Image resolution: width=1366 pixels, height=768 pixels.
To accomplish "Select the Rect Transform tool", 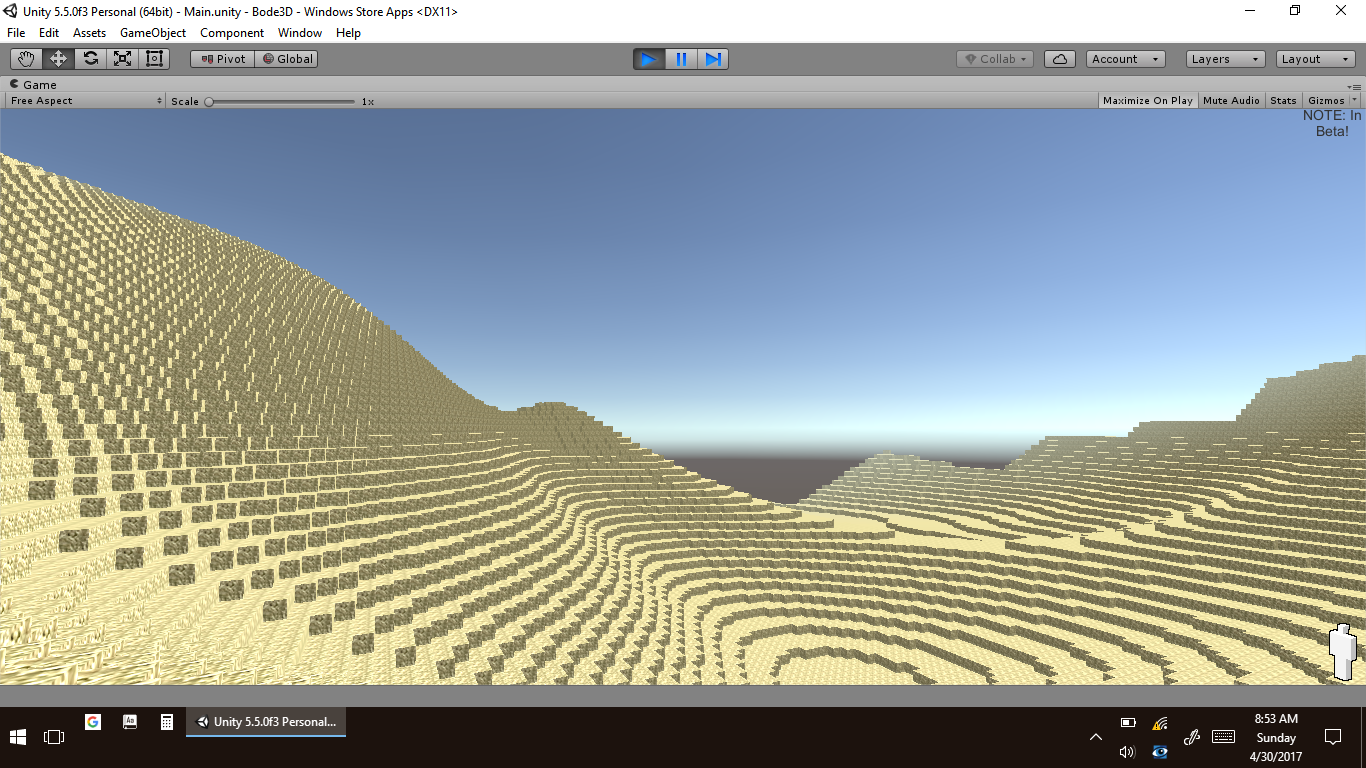I will [x=154, y=59].
